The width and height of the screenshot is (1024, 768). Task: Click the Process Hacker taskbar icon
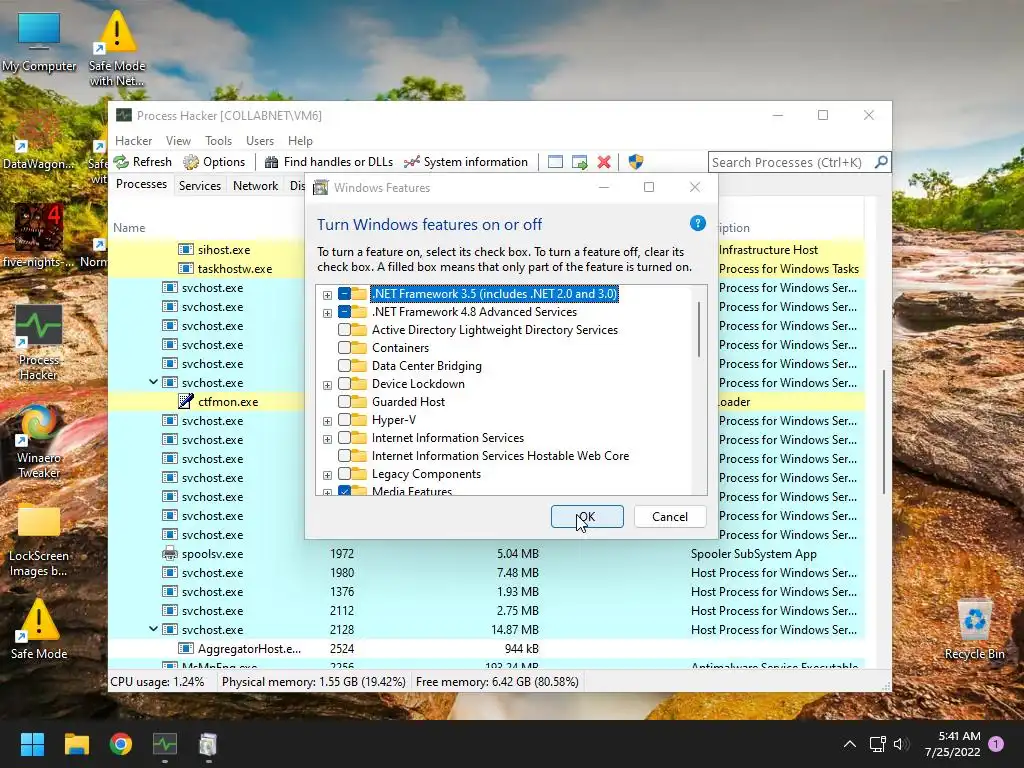[x=165, y=744]
